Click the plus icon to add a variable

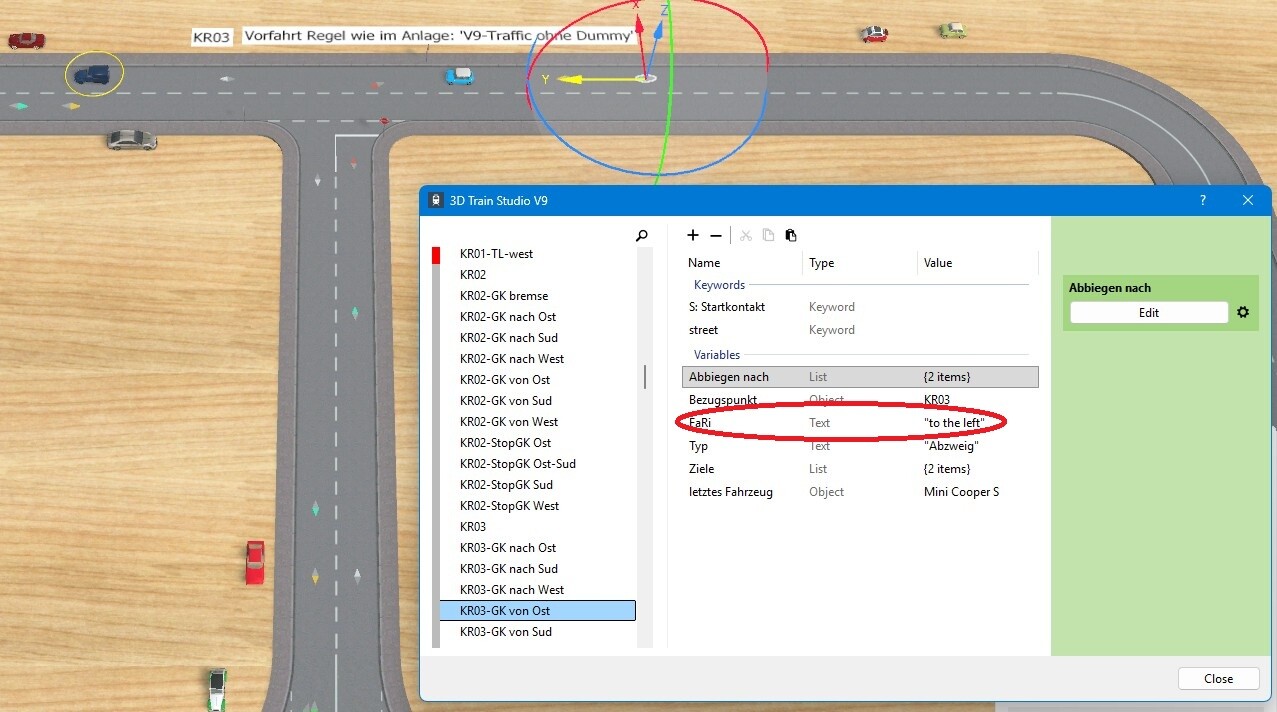tap(693, 236)
